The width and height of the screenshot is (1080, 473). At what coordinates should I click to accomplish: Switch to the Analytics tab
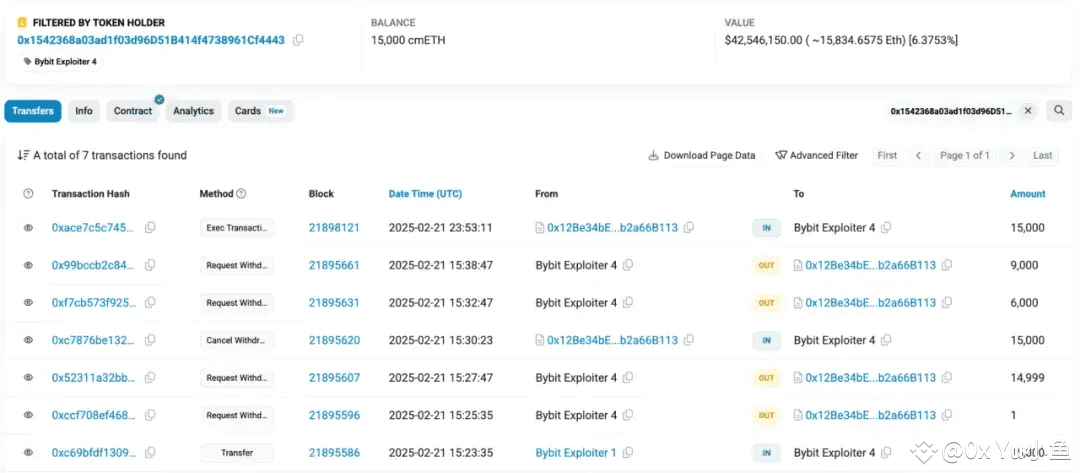pos(193,111)
